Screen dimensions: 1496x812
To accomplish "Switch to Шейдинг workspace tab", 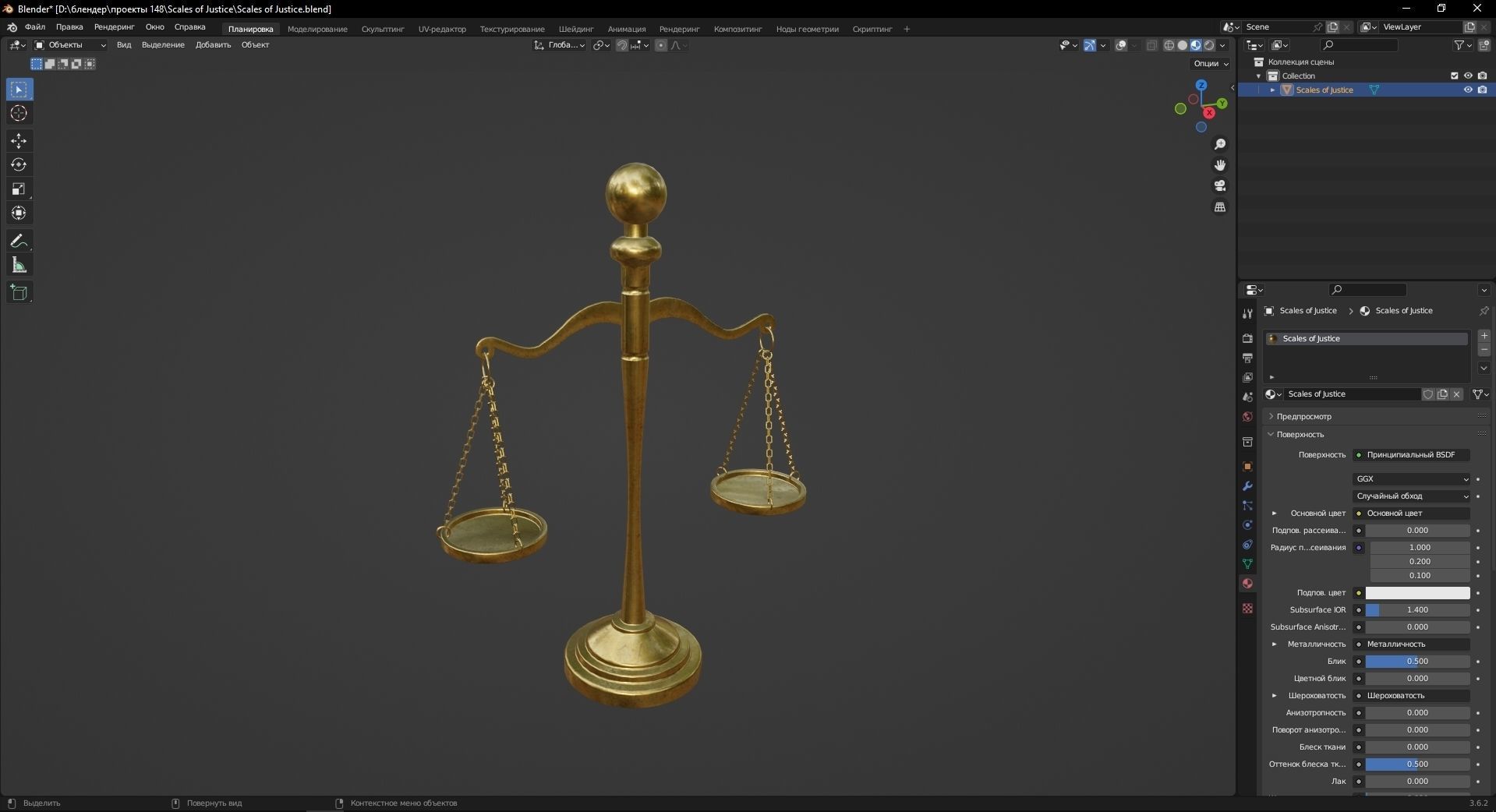I will (576, 30).
